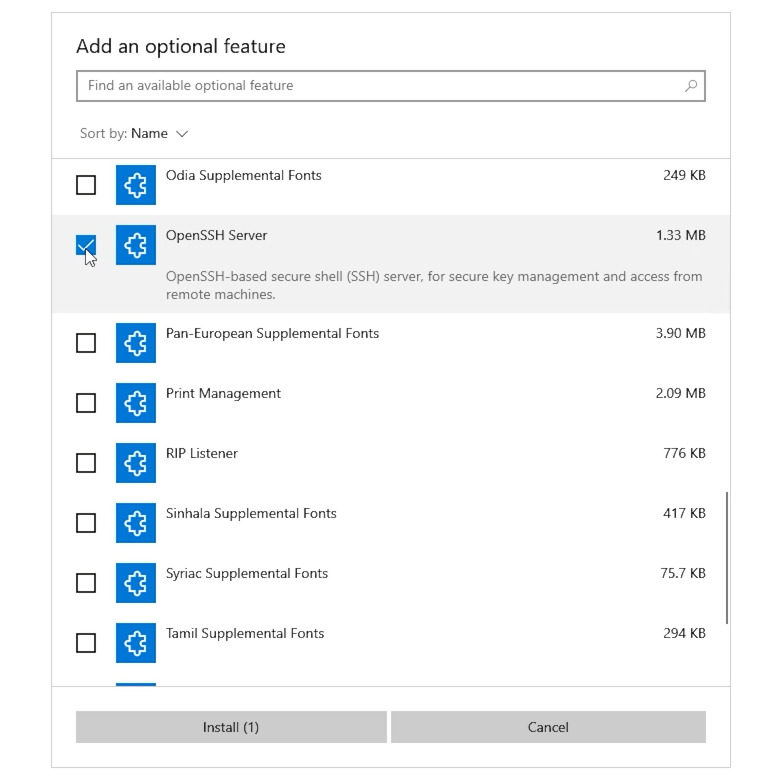Check the Tamil Supplemental Fonts checkbox
776x779 pixels.
[86, 643]
